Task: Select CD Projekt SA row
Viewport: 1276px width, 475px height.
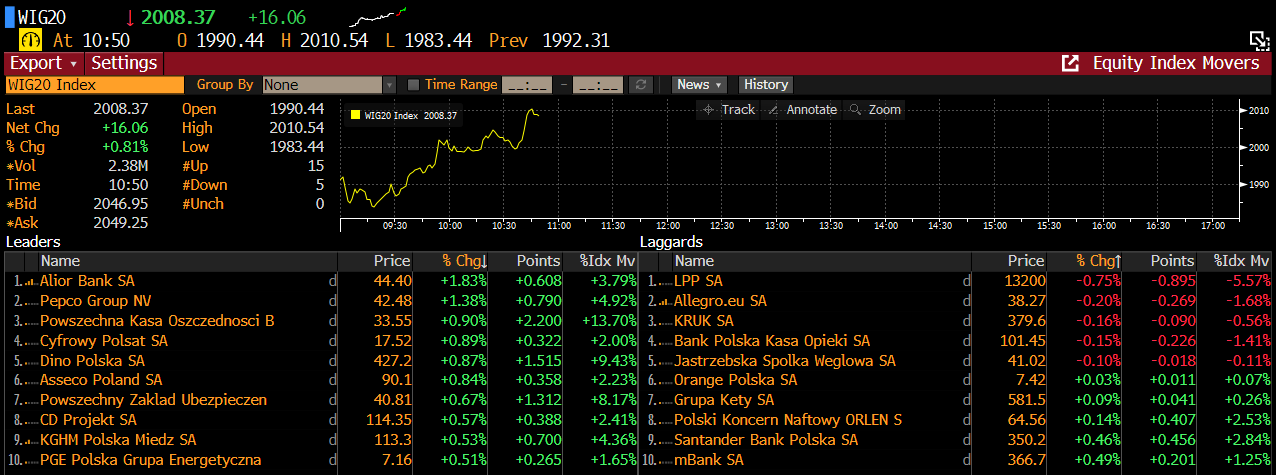Action: pyautogui.click(x=320, y=420)
